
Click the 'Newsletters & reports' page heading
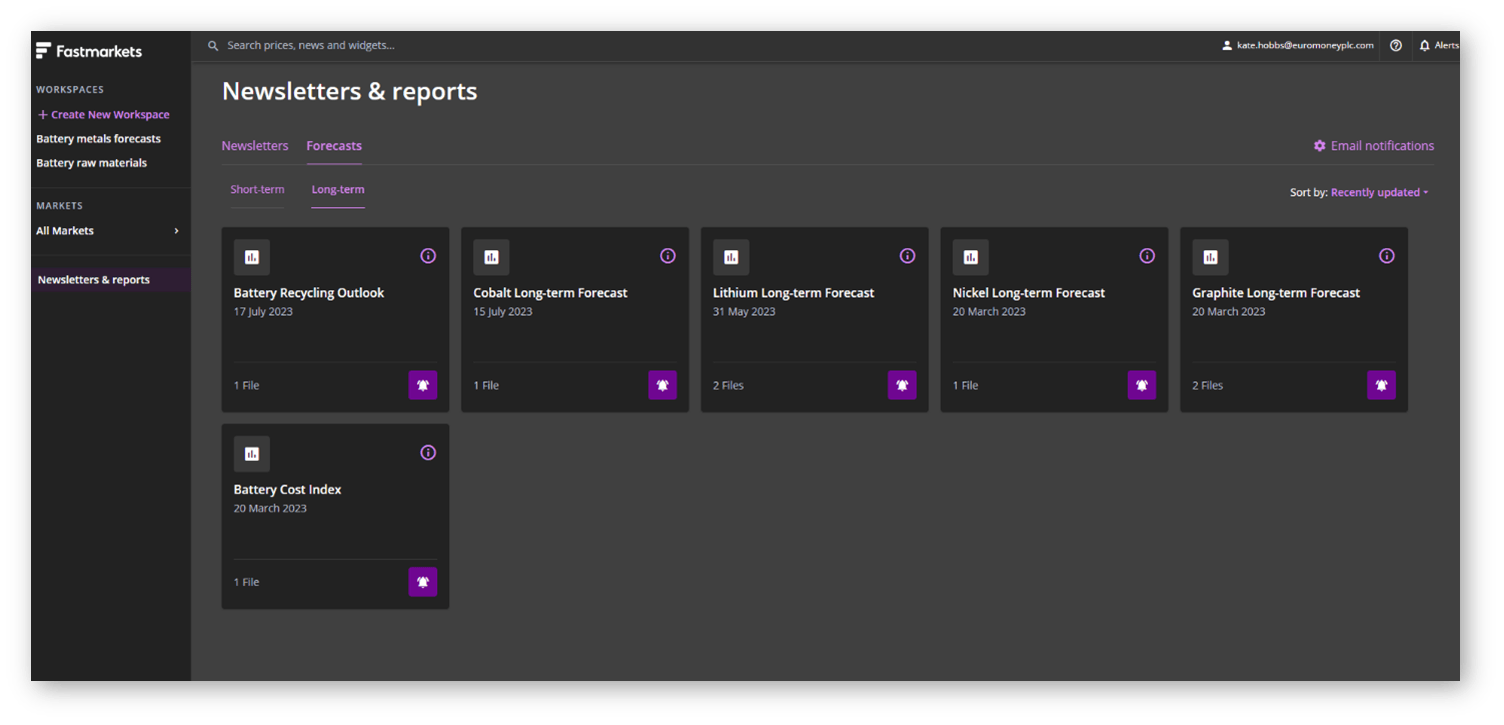click(x=349, y=92)
